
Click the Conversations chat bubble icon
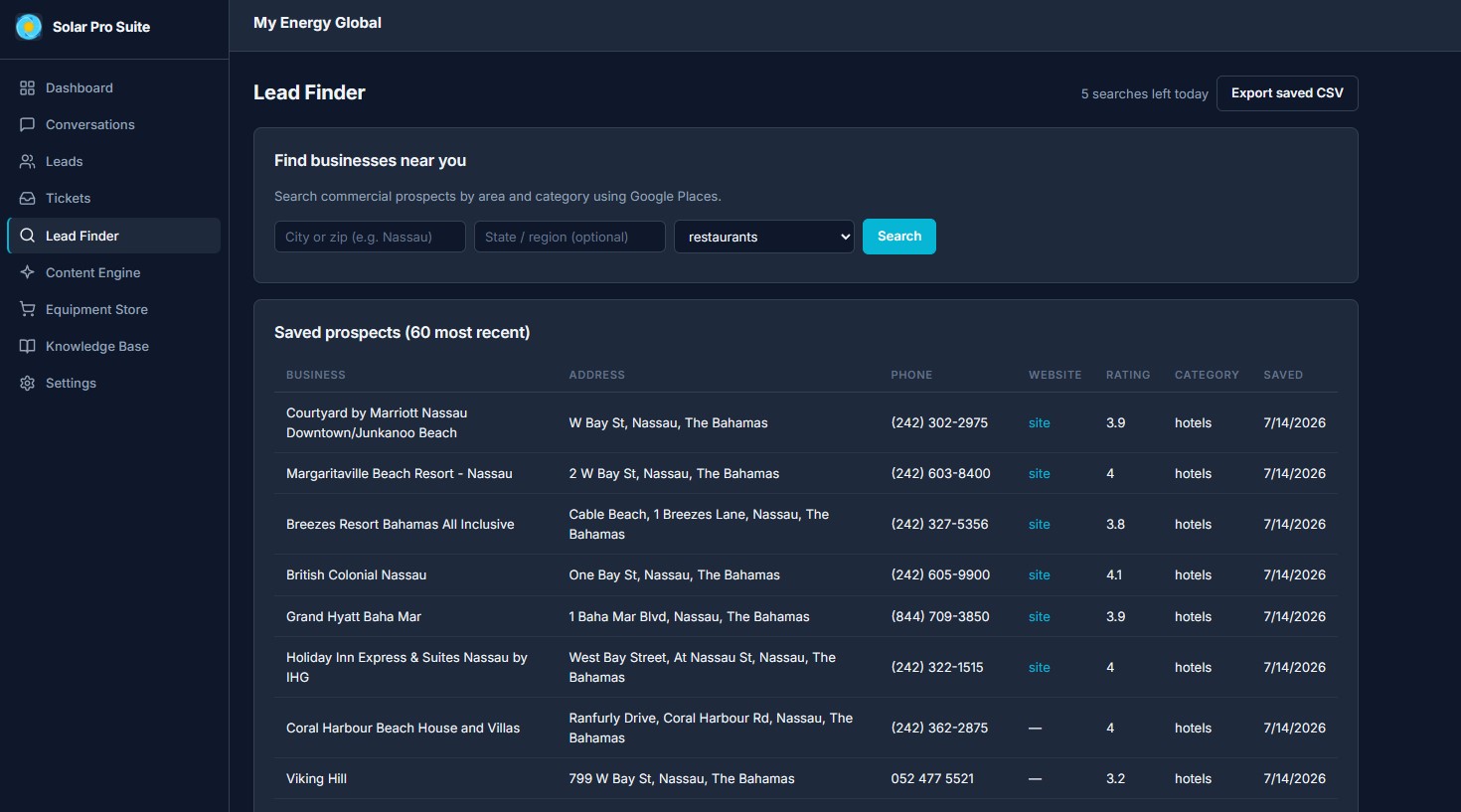click(27, 124)
